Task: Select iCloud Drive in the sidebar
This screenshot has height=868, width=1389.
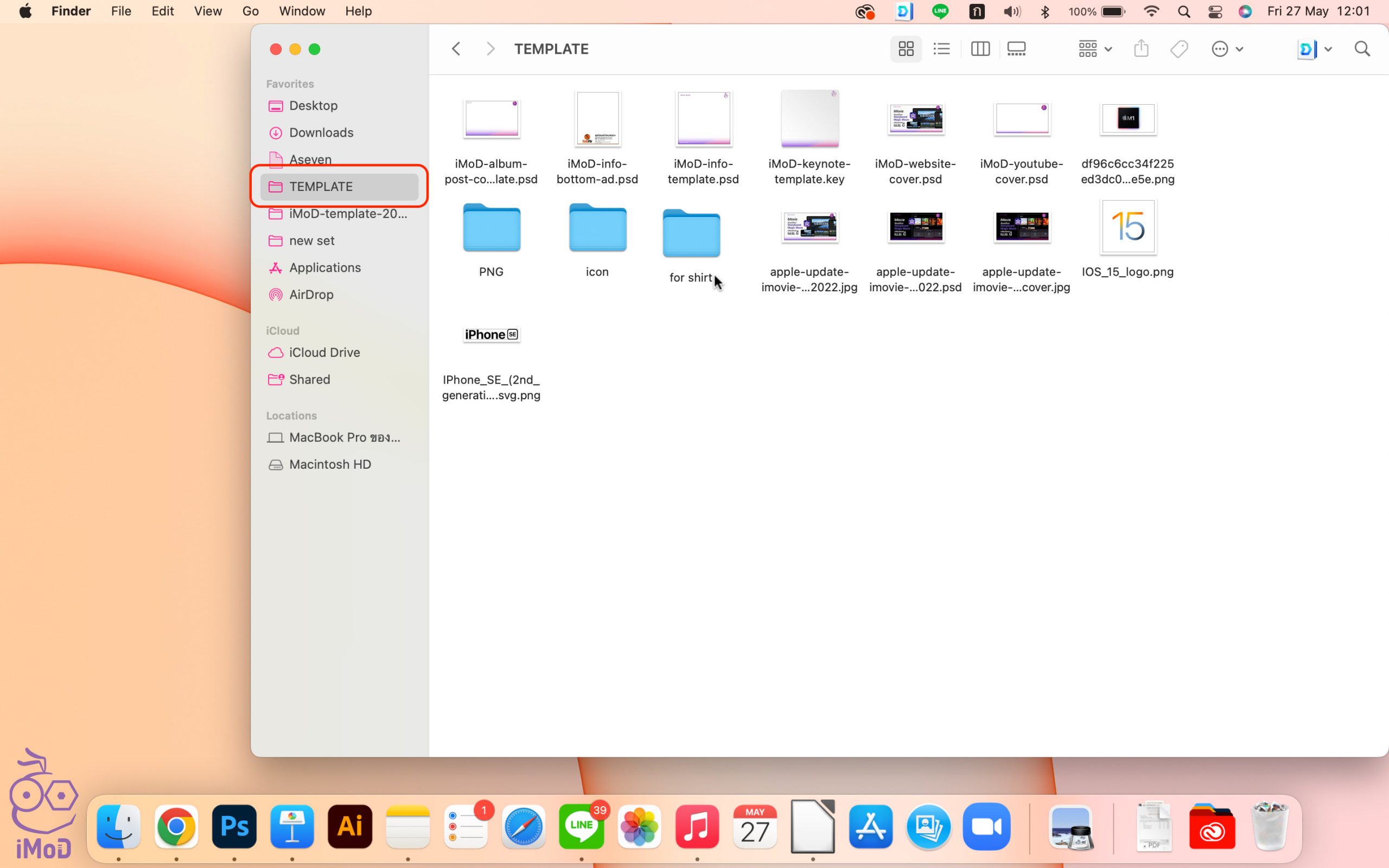Action: tap(324, 353)
